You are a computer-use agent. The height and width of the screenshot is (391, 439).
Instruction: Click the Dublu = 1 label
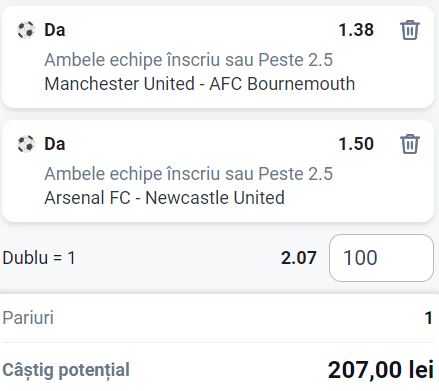(x=39, y=258)
